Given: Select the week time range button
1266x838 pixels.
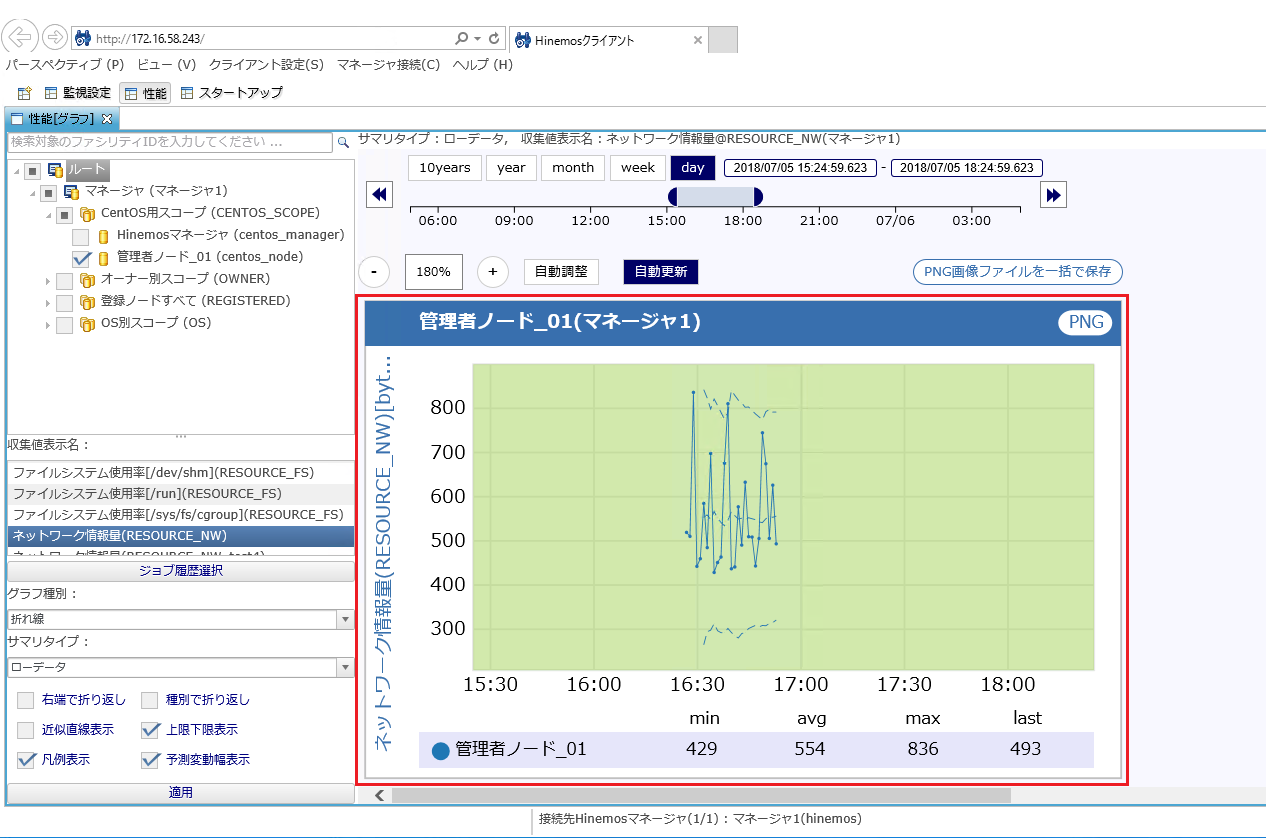Looking at the screenshot, I should click(638, 168).
